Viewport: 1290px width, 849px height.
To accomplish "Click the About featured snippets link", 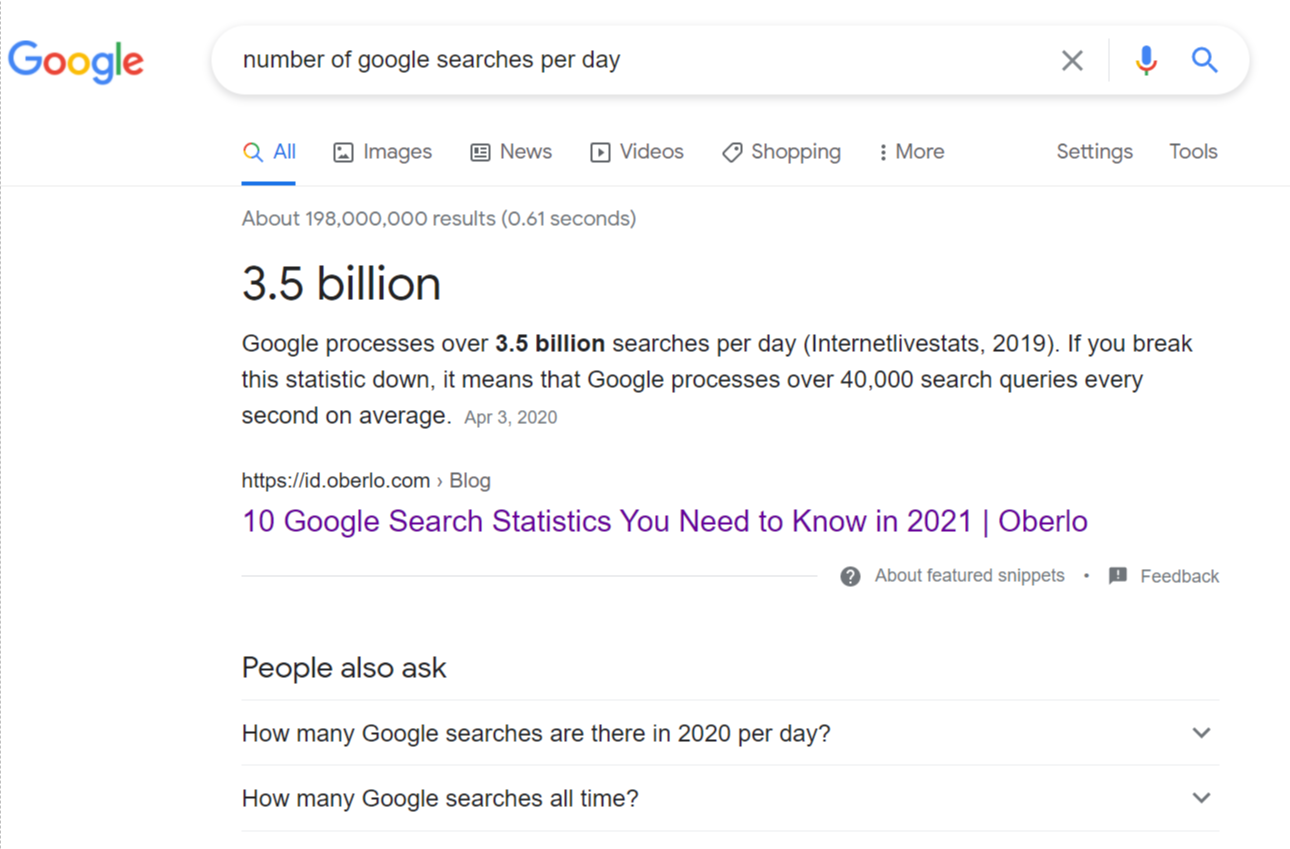I will (969, 576).
